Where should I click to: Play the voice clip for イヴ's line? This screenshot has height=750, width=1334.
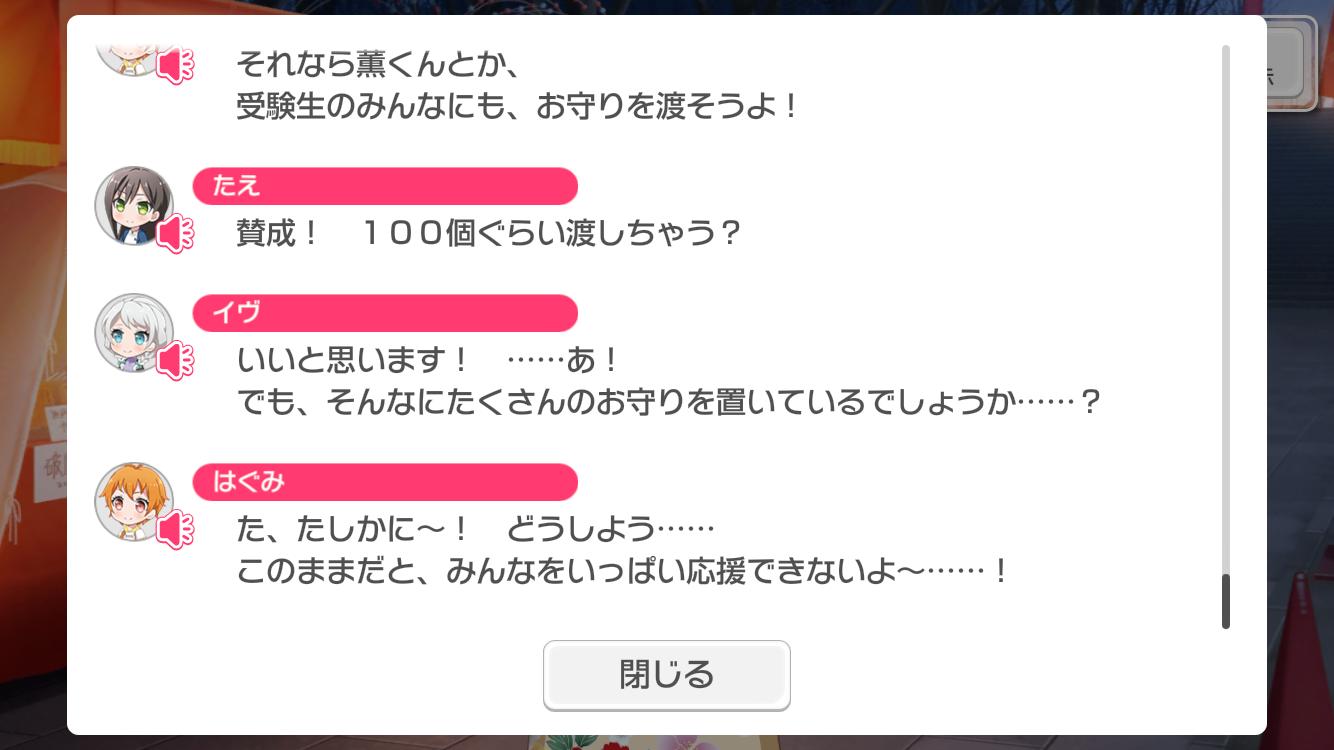pos(177,360)
